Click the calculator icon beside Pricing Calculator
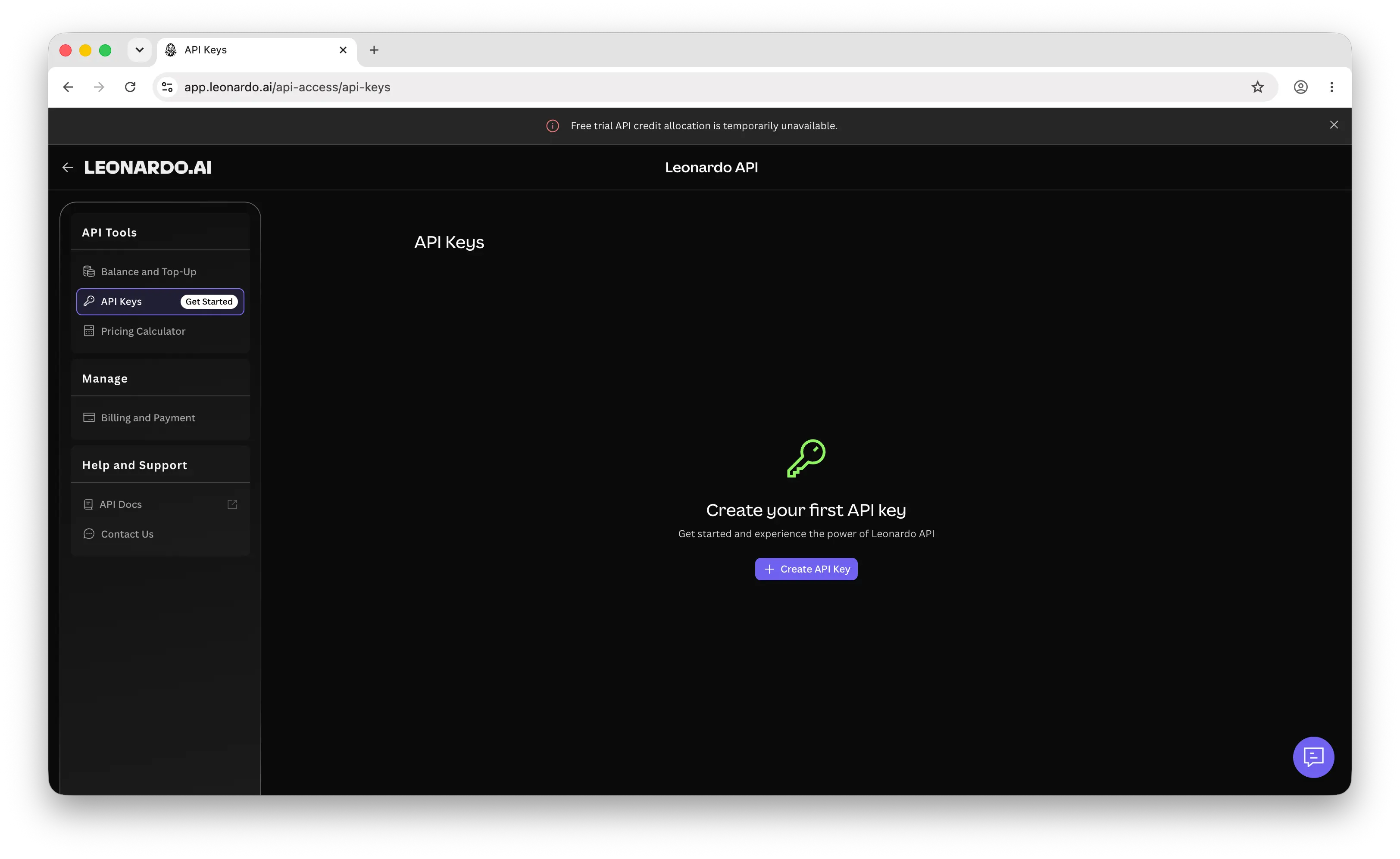Viewport: 1400px width, 859px height. 89,331
